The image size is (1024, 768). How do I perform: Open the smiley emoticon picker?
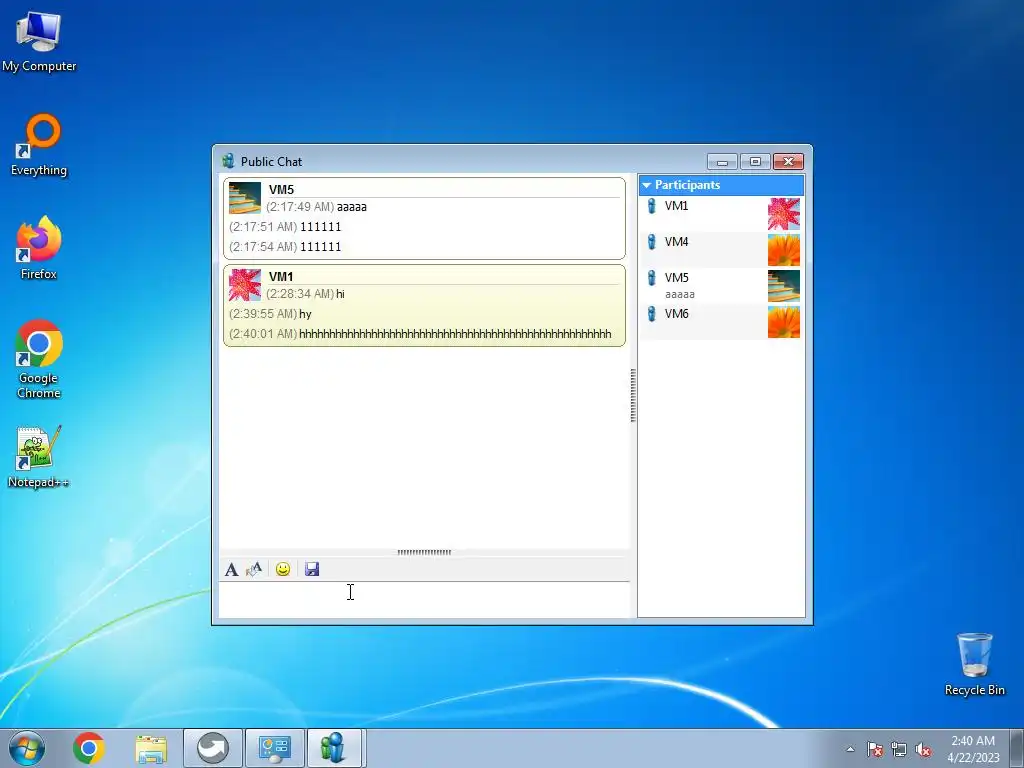(x=283, y=569)
